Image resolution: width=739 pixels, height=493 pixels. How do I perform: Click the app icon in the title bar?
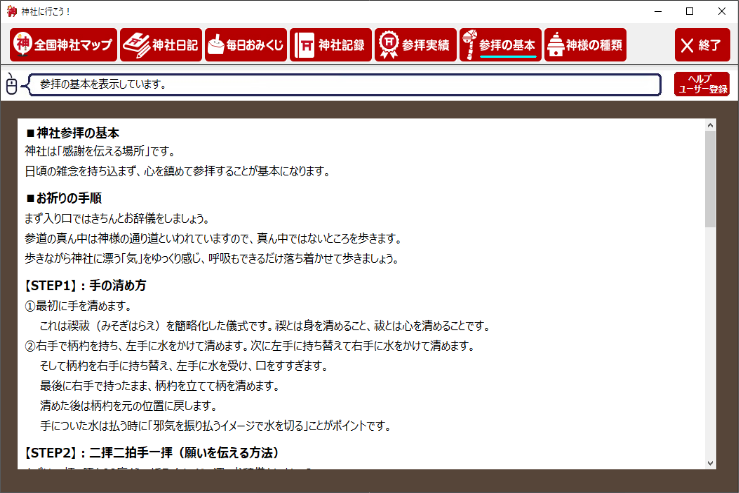12,11
